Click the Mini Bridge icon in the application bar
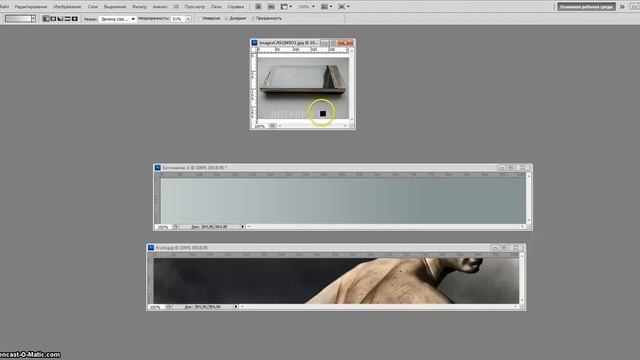The width and height of the screenshot is (640, 360). coord(271,7)
